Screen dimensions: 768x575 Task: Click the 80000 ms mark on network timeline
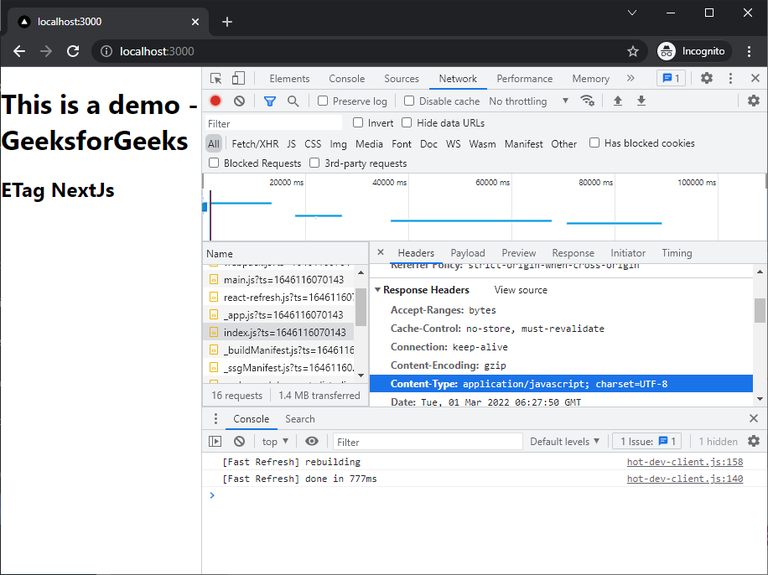pyautogui.click(x=595, y=182)
